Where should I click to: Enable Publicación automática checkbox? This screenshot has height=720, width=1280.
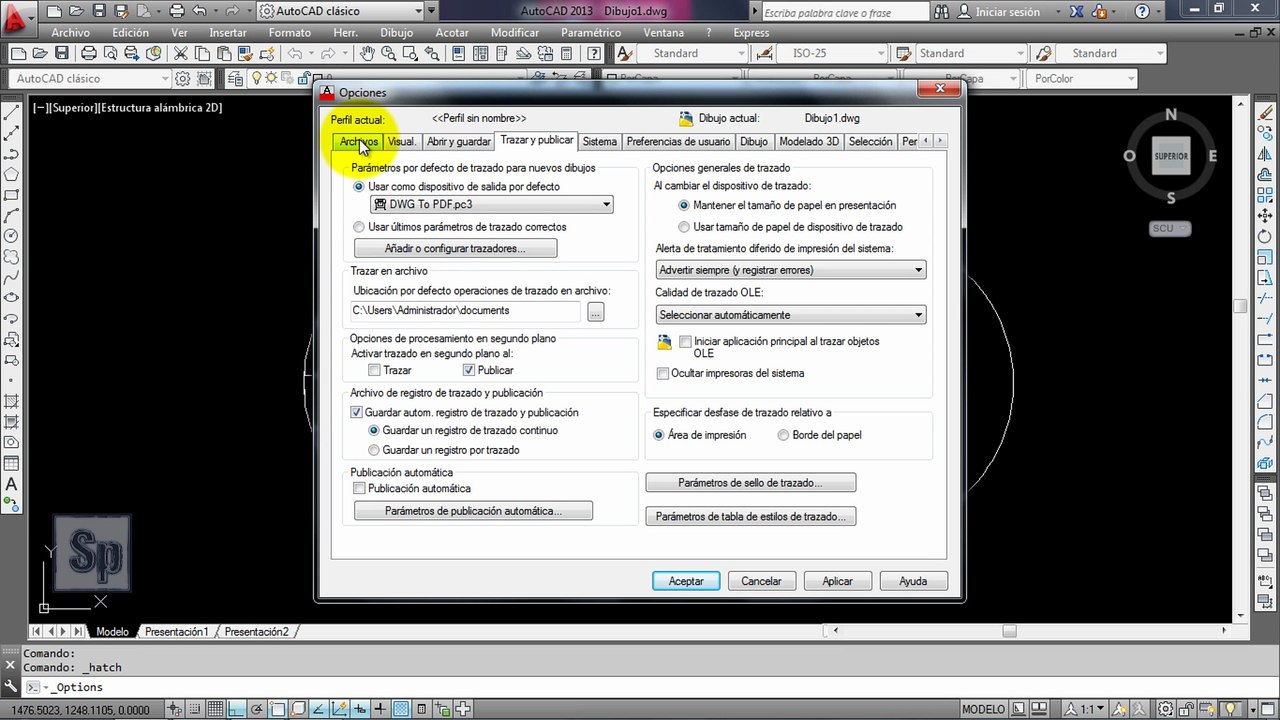(x=359, y=488)
